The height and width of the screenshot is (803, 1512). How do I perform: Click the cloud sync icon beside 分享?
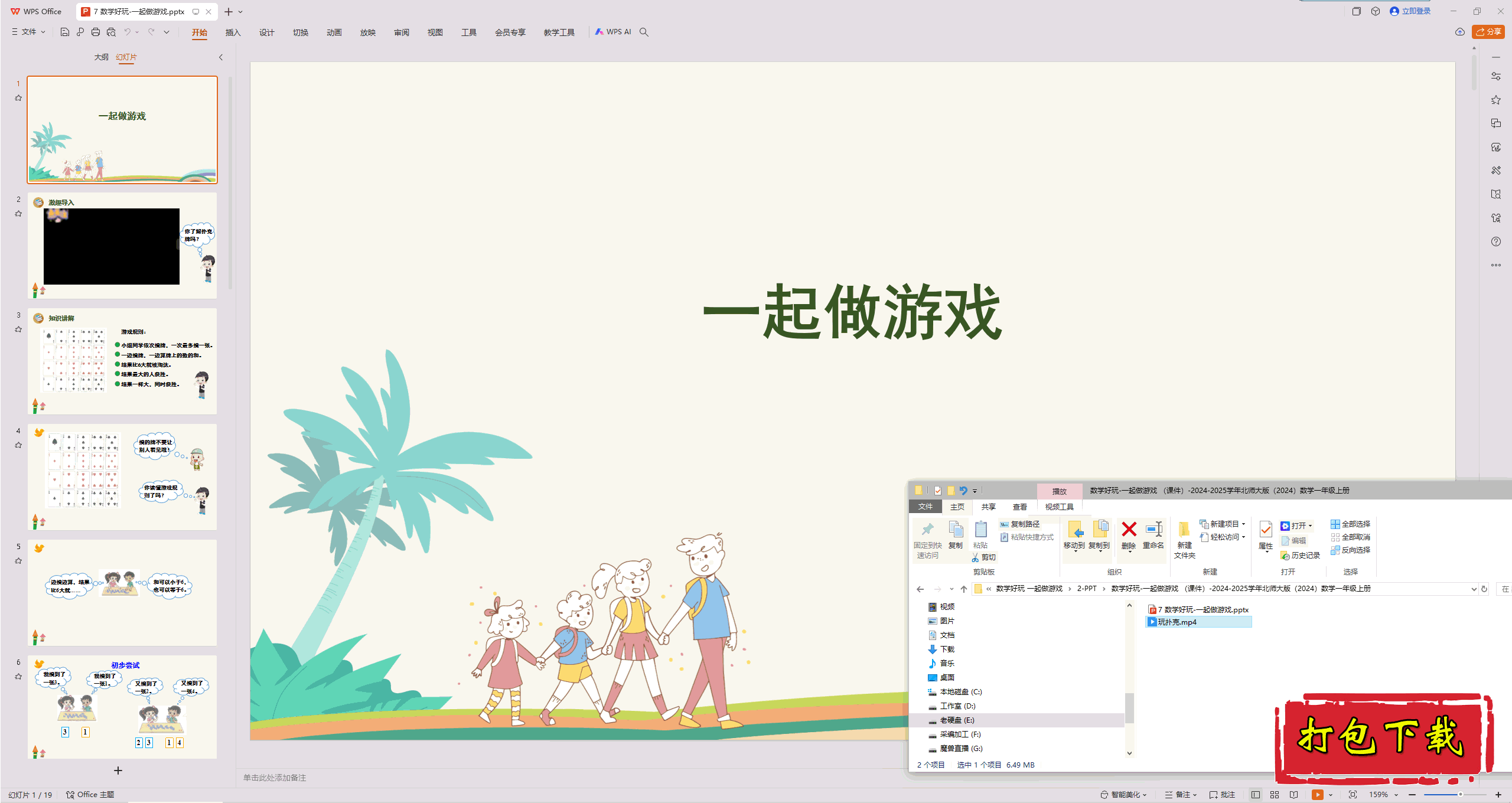tap(1459, 32)
